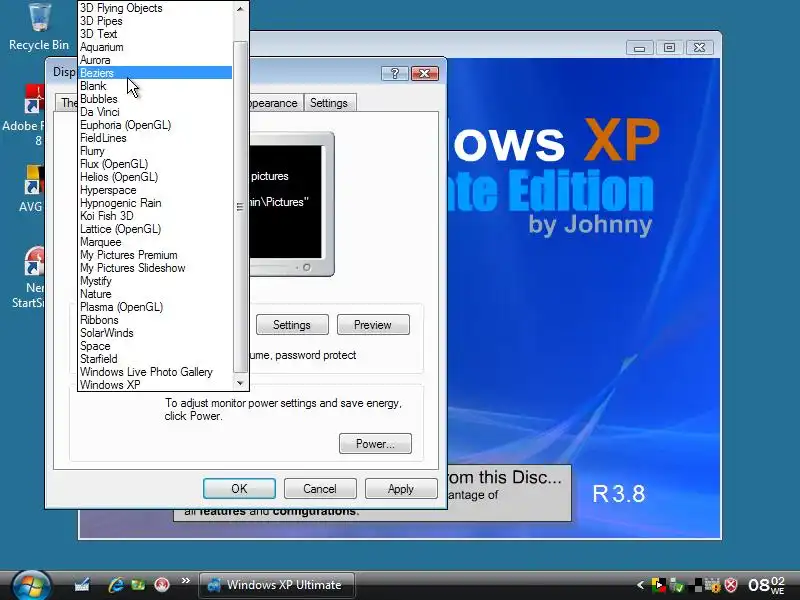
Task: Preview the screen saver
Action: coord(373,325)
